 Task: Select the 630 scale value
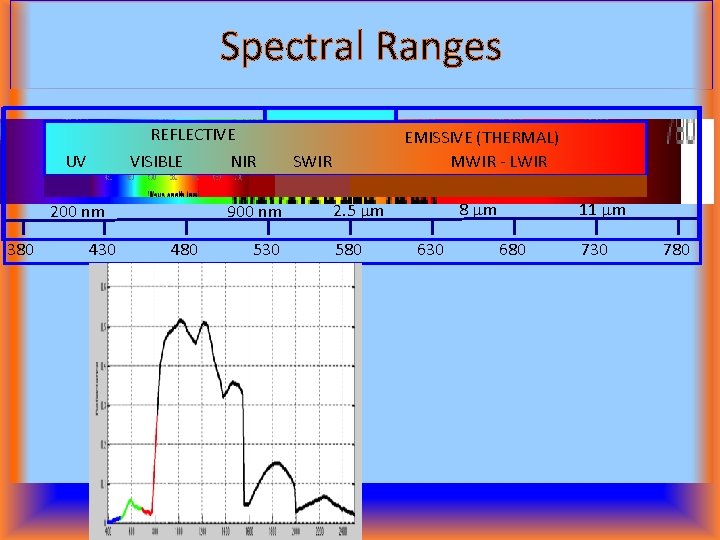tap(430, 250)
